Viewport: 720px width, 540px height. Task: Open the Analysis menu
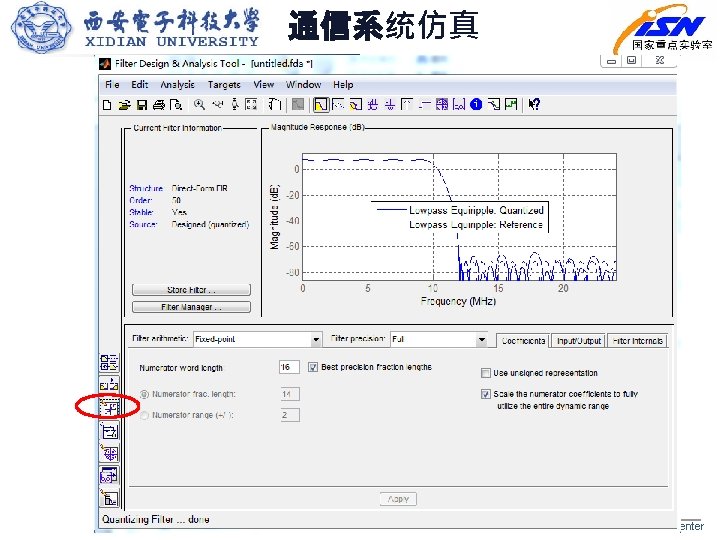coord(177,84)
